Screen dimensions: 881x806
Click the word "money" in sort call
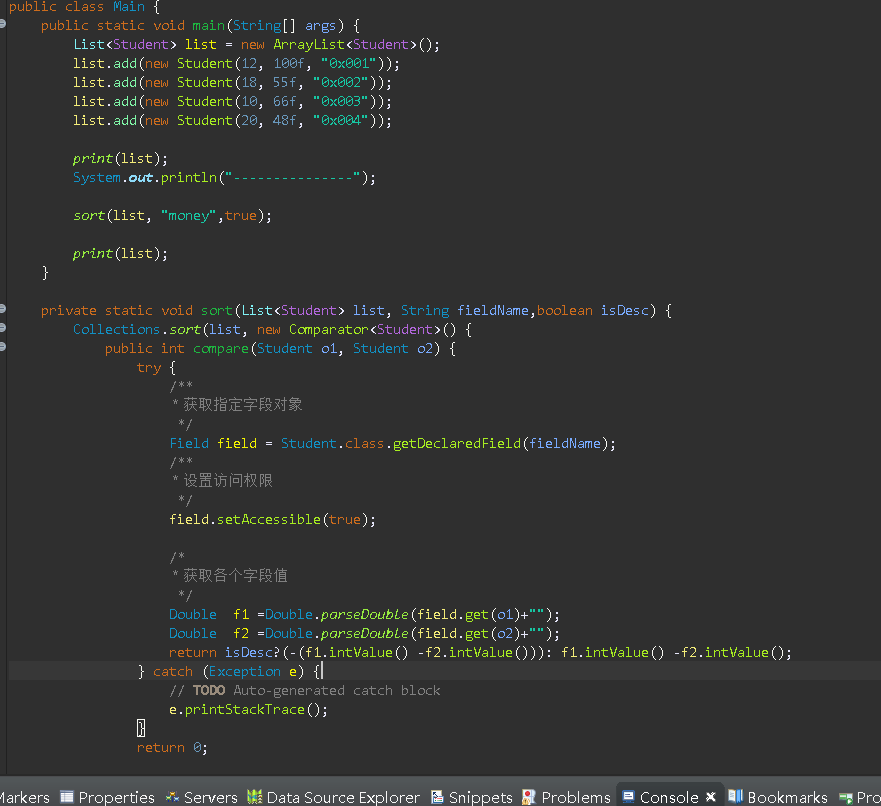191,215
